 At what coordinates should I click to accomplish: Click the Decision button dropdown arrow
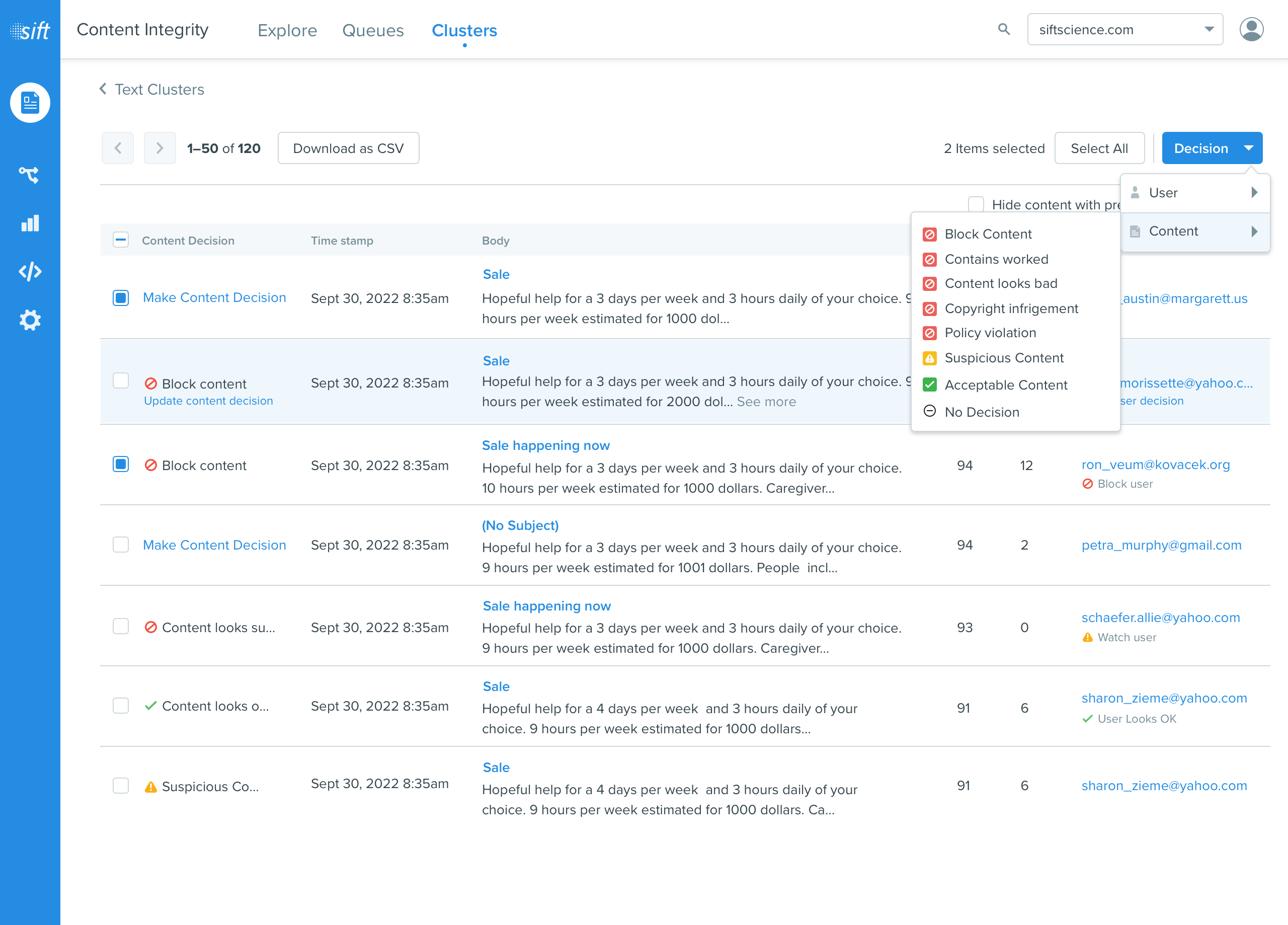pos(1248,148)
